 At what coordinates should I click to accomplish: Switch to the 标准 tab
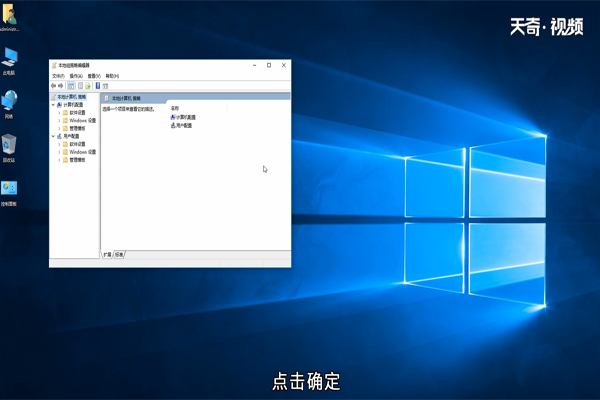(119, 255)
